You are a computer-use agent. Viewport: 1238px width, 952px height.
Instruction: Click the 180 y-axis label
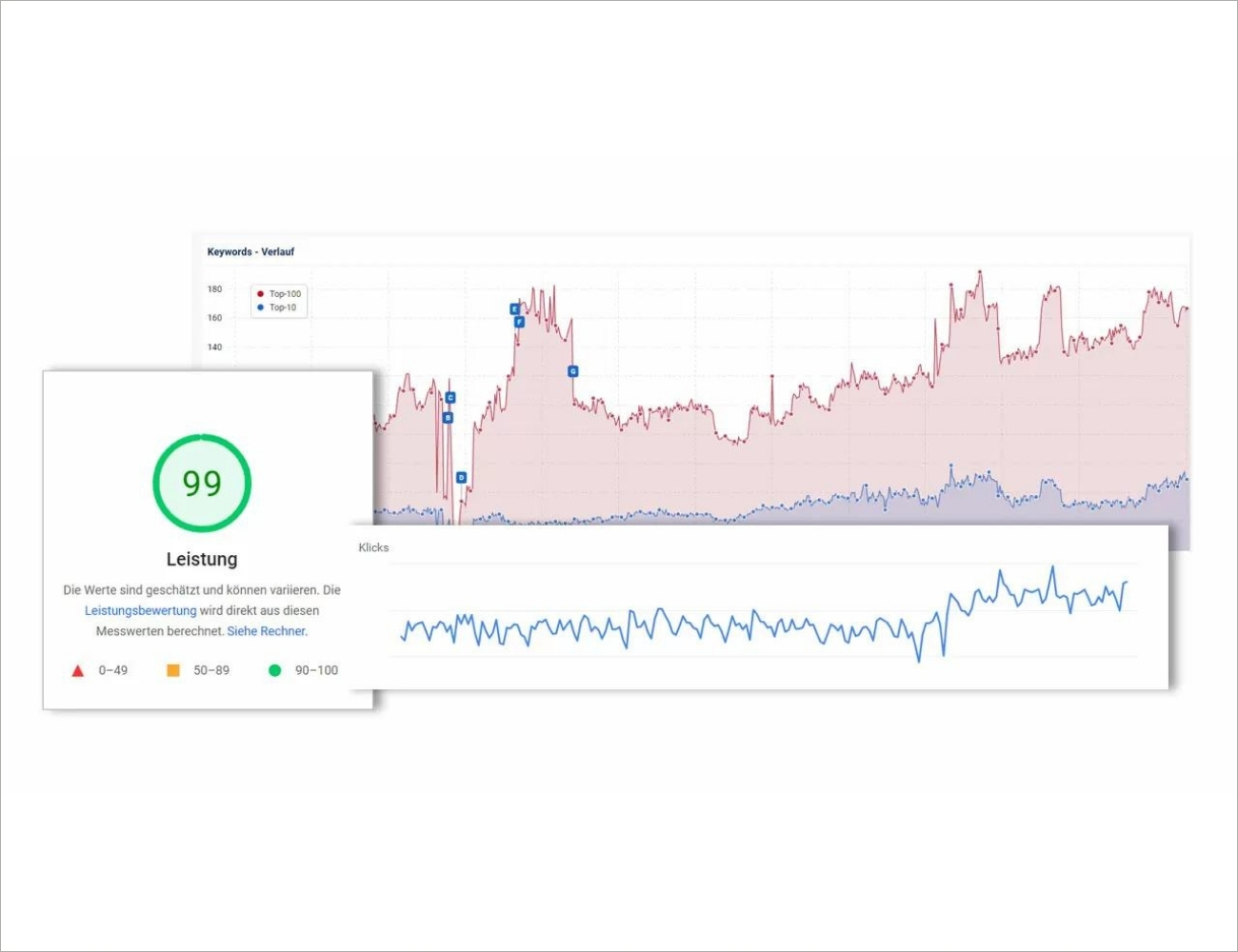214,289
